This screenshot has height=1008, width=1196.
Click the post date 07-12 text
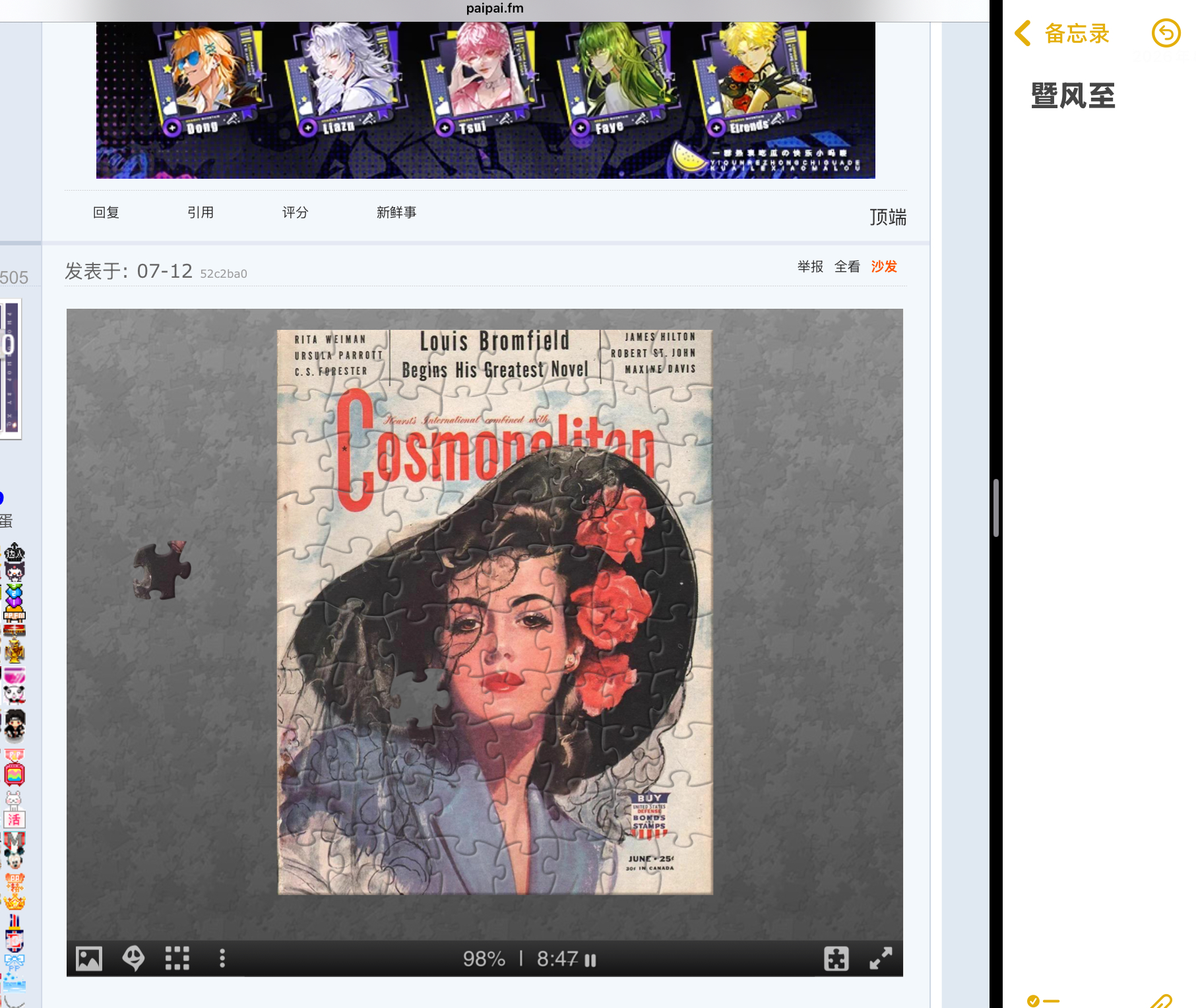164,271
